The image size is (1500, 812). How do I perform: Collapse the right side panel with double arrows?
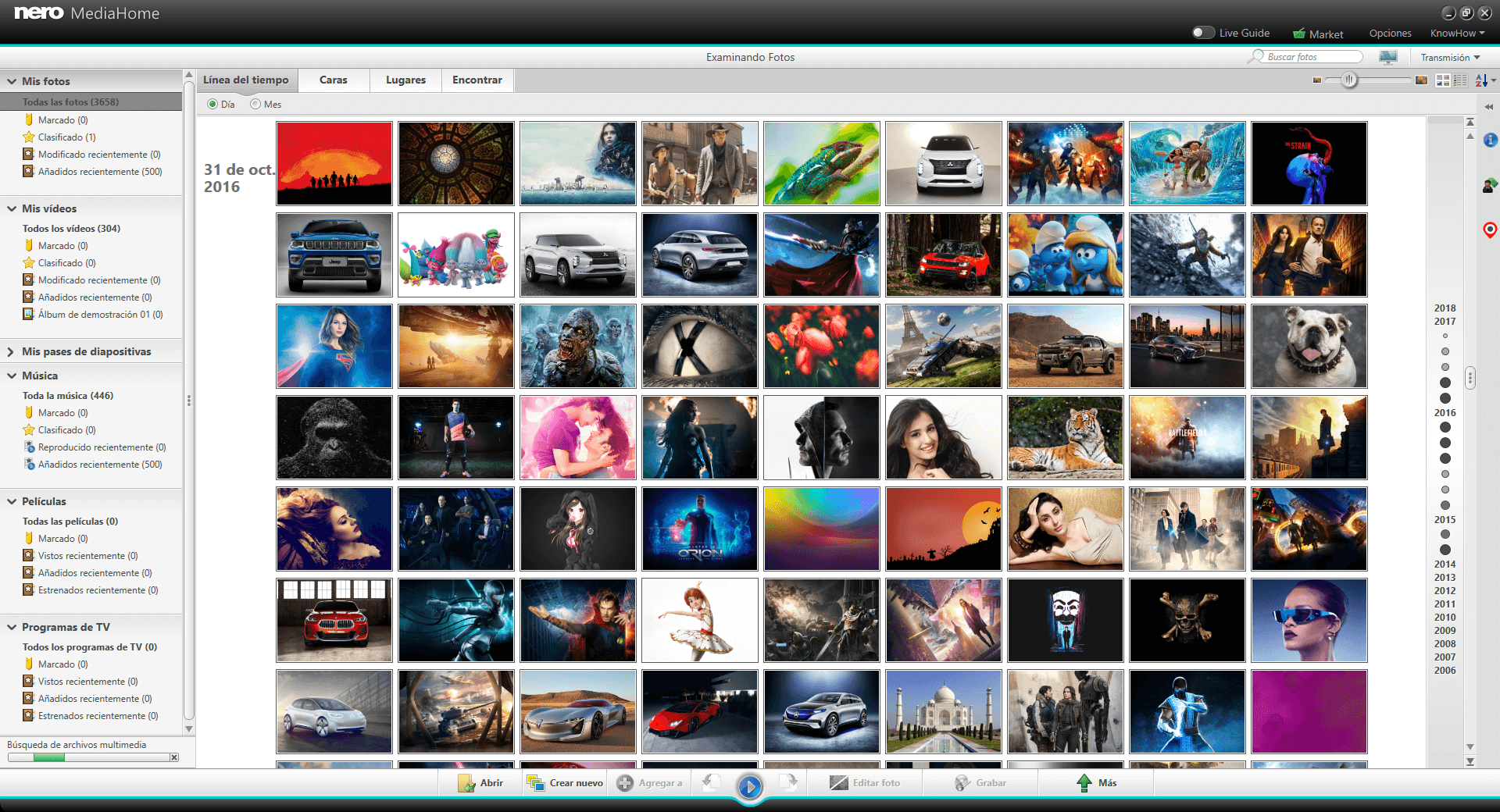point(1489,106)
